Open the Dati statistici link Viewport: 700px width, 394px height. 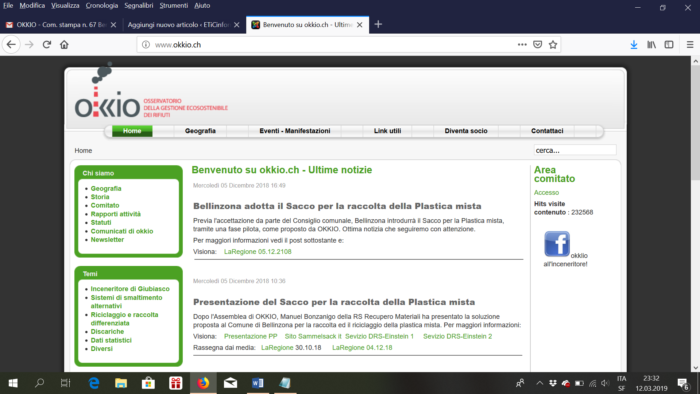(x=111, y=340)
